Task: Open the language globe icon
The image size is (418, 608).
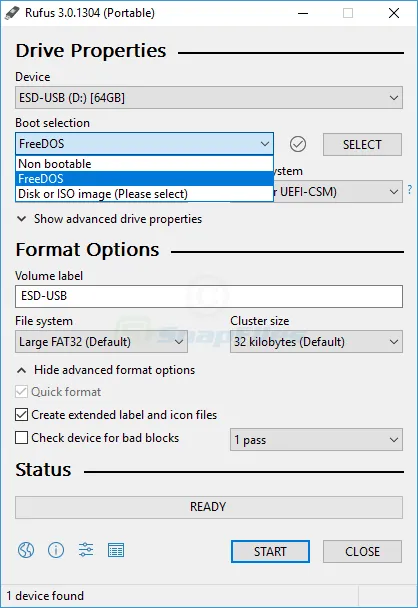Action: (x=26, y=550)
